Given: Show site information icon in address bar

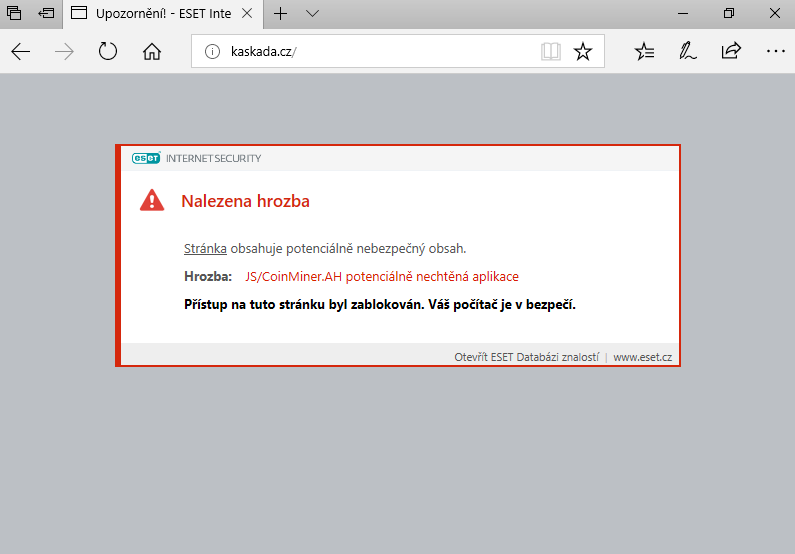Looking at the screenshot, I should pos(212,51).
